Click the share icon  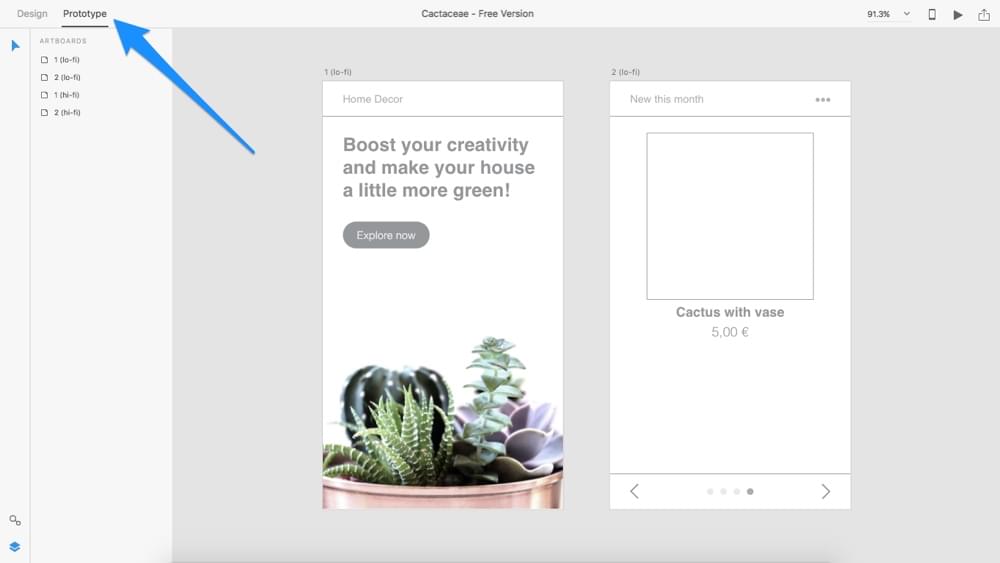click(x=984, y=14)
